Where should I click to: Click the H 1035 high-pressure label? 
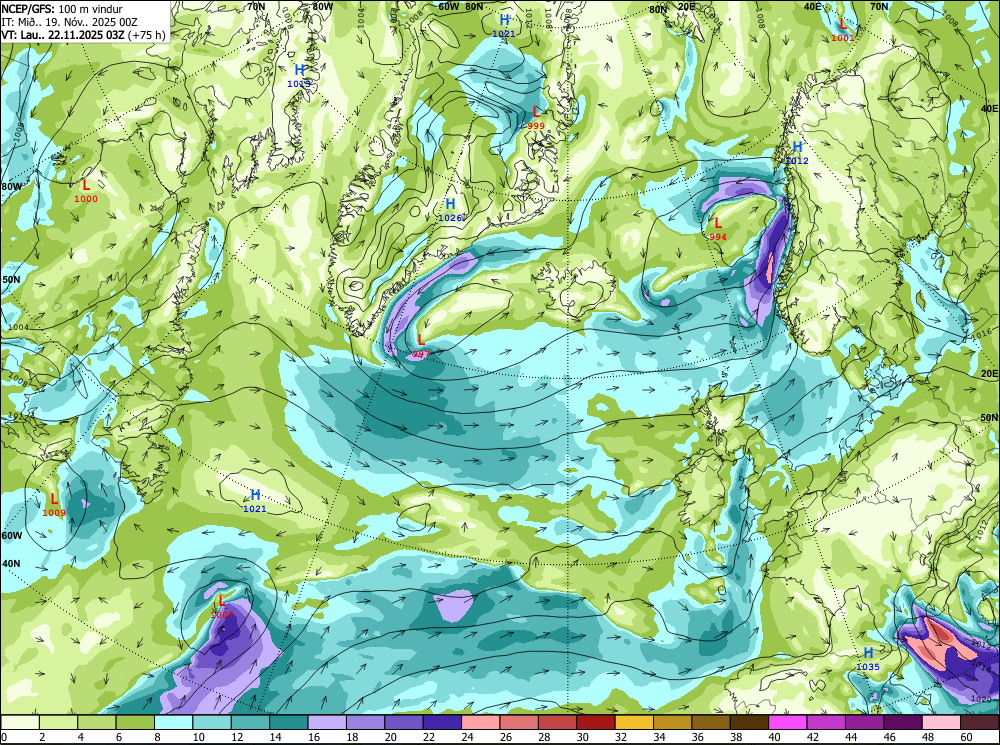tap(868, 658)
